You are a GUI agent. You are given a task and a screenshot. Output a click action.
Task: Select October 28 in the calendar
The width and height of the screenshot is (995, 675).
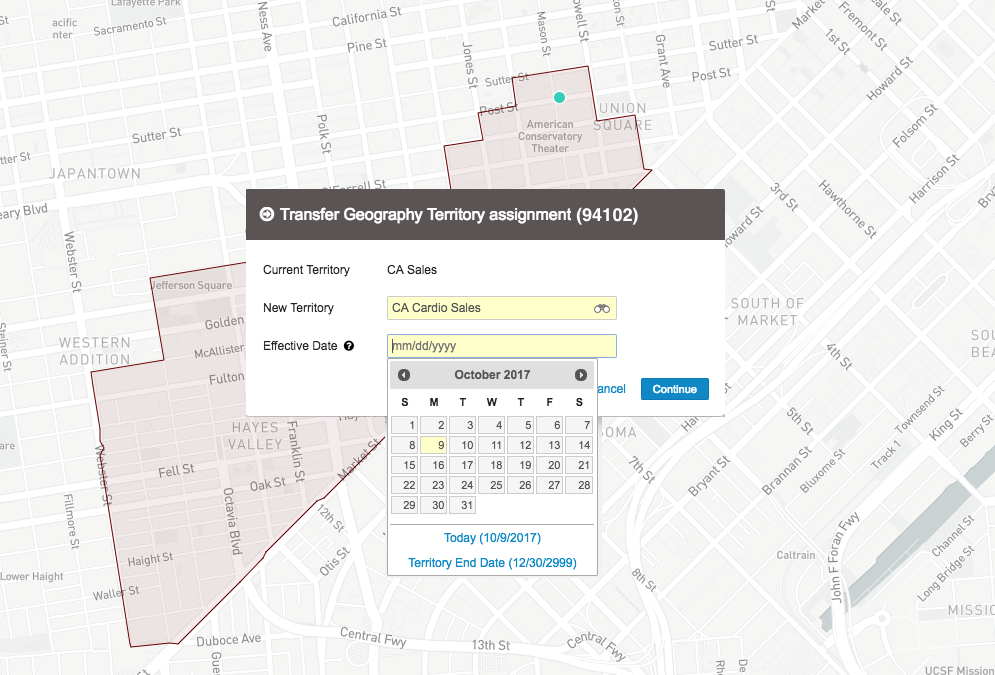click(579, 485)
